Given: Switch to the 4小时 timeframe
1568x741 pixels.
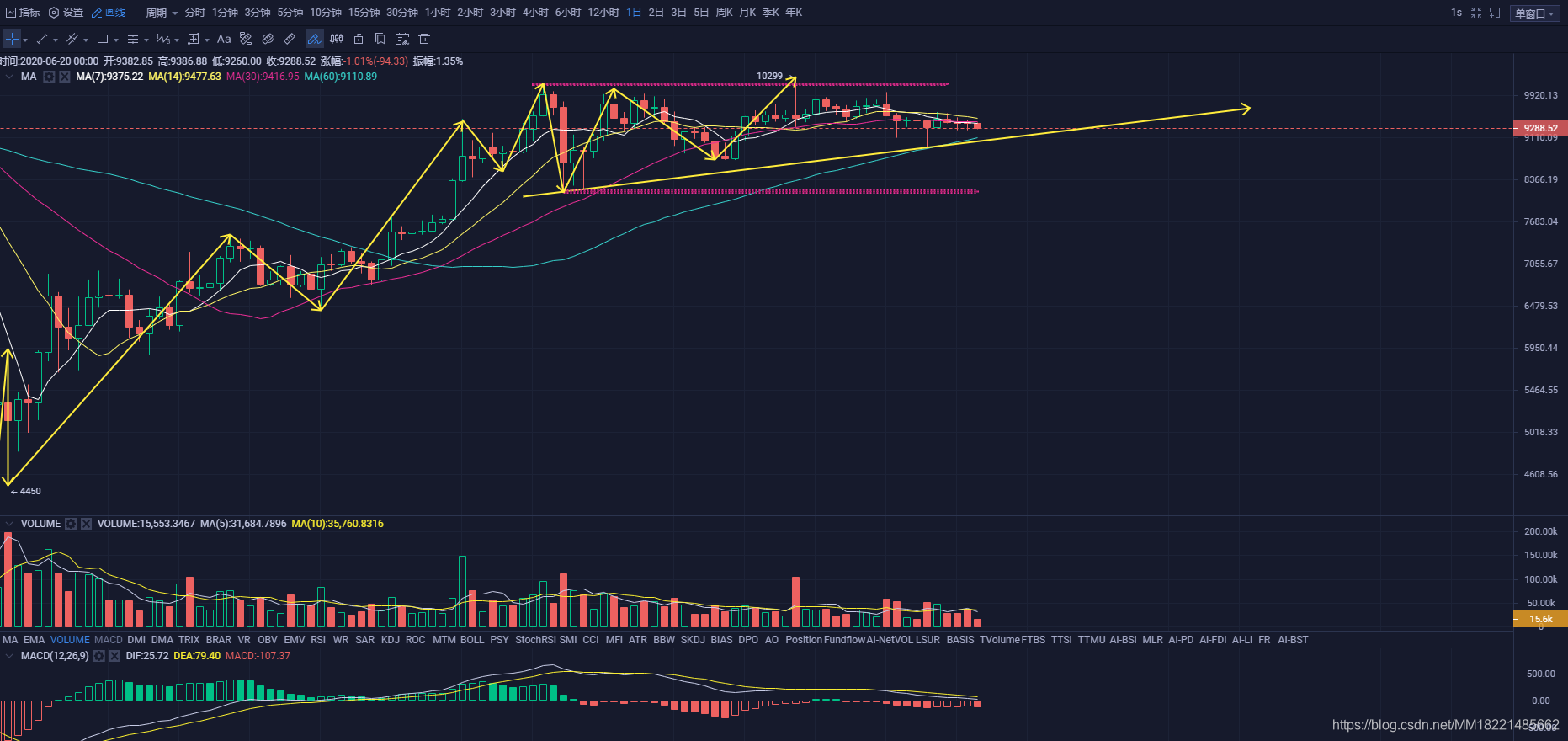Looking at the screenshot, I should tap(535, 13).
